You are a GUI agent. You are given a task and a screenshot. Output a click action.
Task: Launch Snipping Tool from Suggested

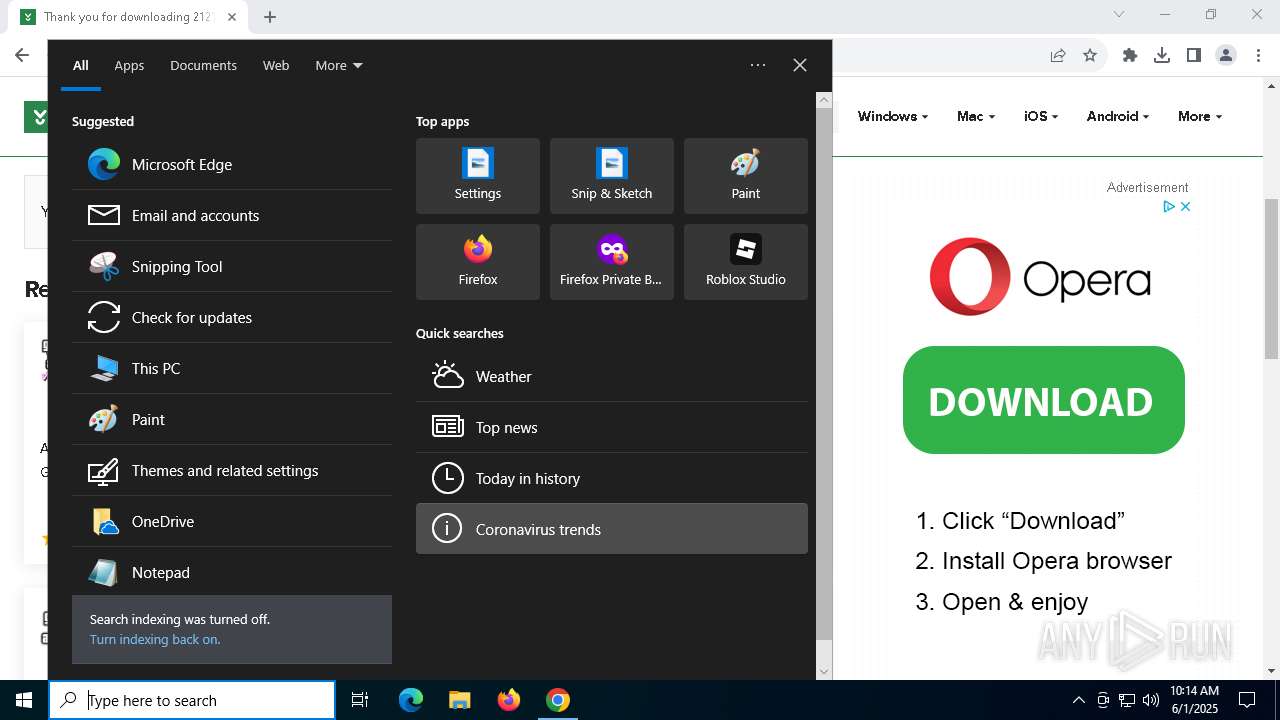click(232, 266)
